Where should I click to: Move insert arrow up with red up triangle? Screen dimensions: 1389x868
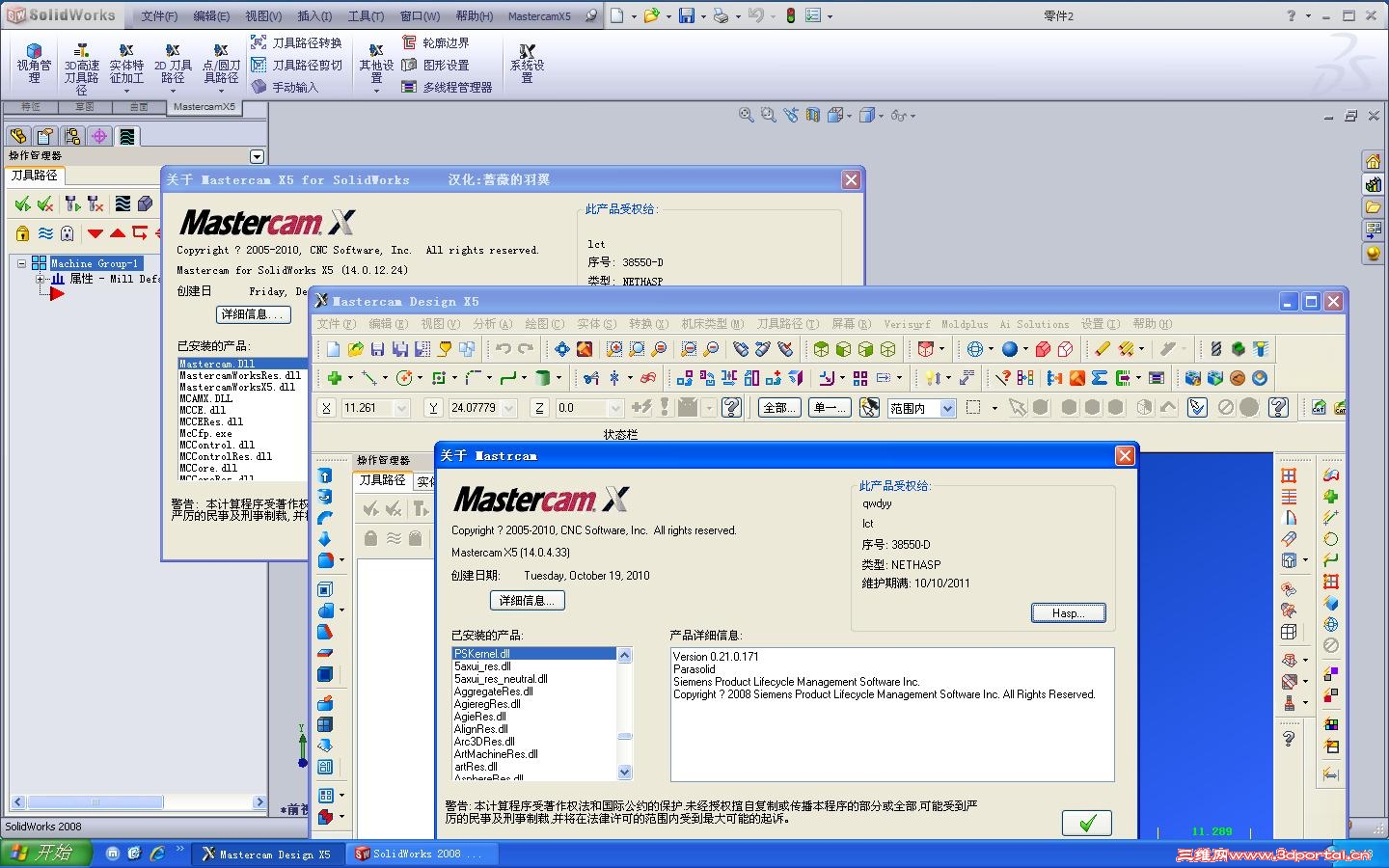(118, 233)
